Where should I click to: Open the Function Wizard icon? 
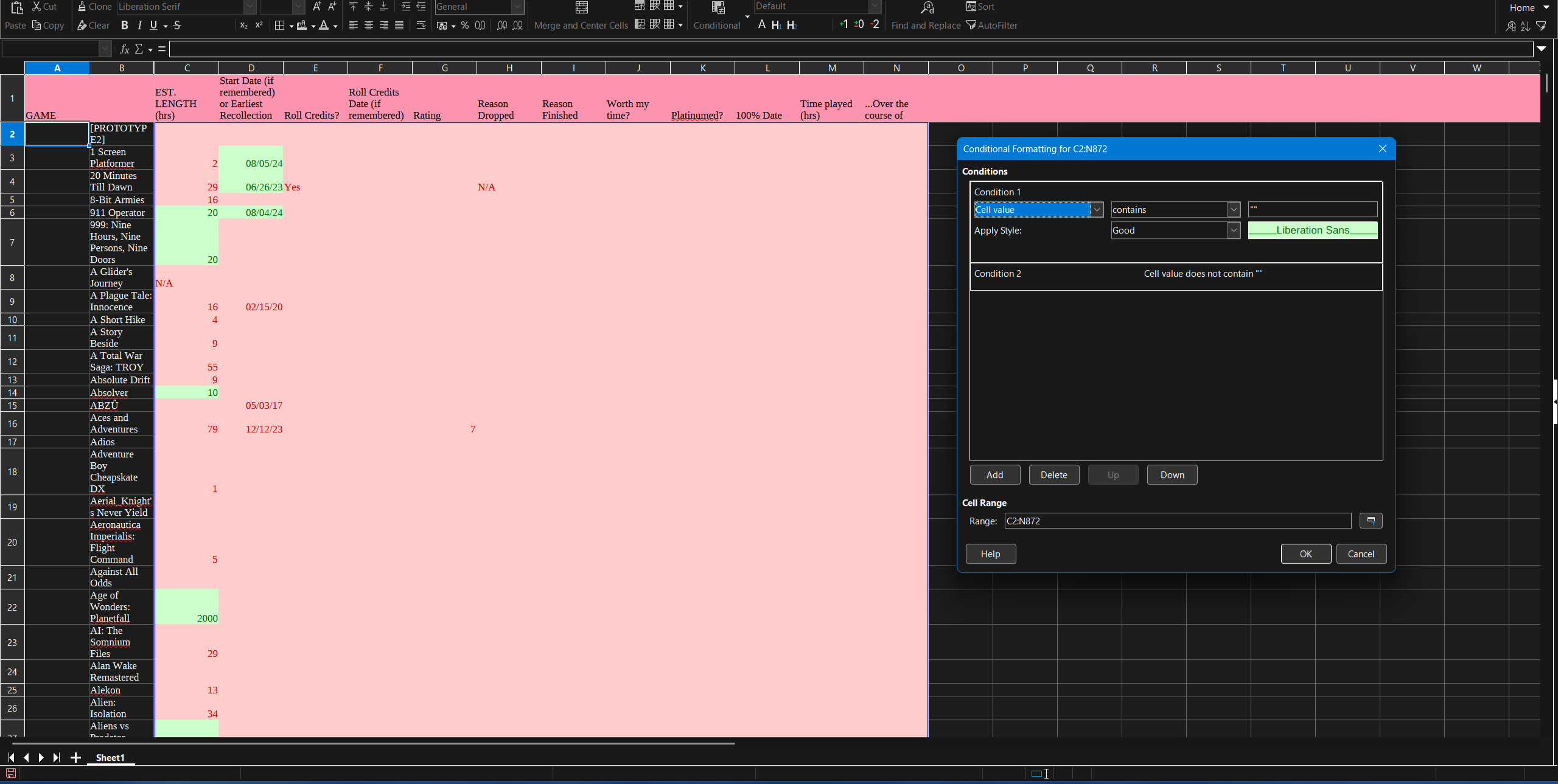click(x=125, y=49)
